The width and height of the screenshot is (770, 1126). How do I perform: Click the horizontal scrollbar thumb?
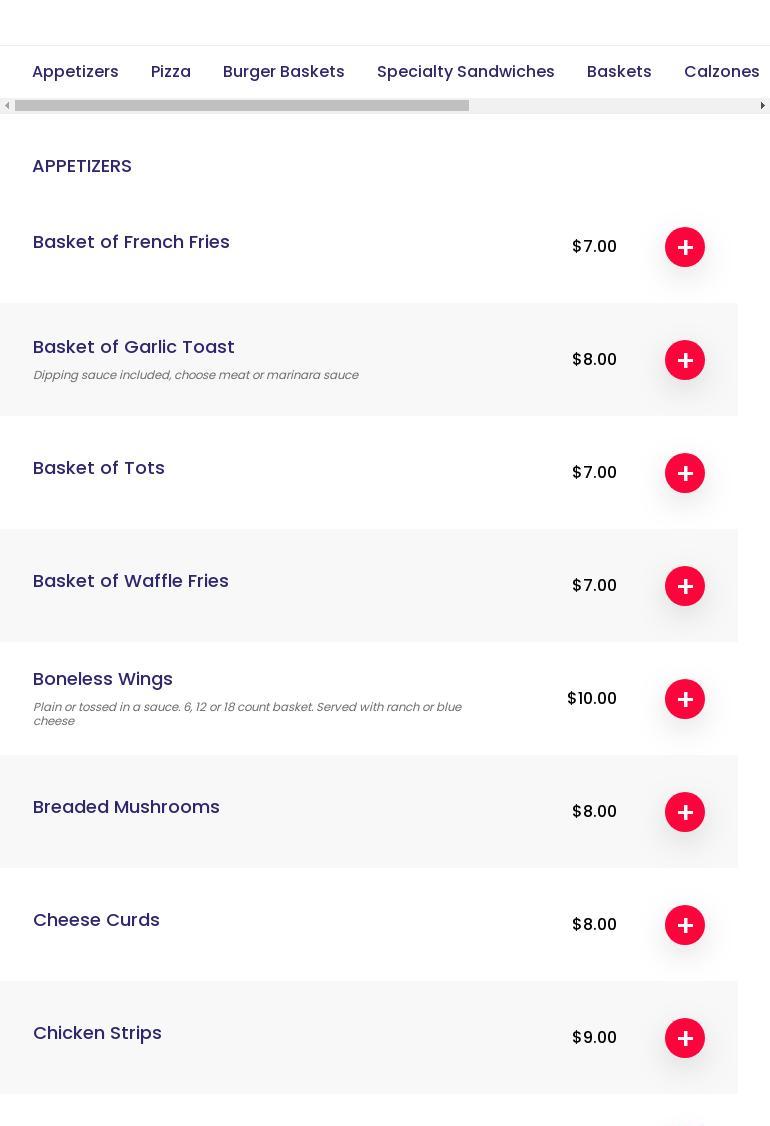pyautogui.click(x=242, y=106)
